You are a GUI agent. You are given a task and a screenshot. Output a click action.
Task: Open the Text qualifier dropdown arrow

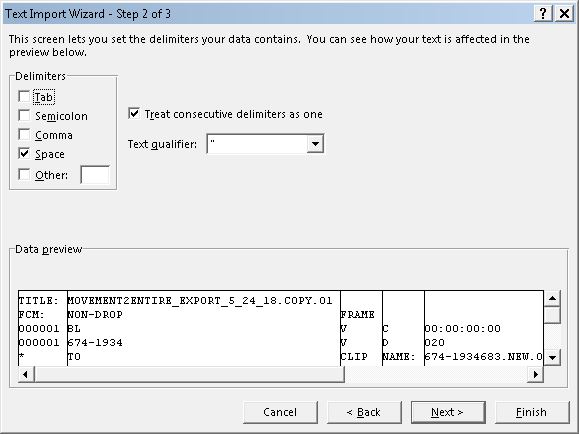click(315, 144)
